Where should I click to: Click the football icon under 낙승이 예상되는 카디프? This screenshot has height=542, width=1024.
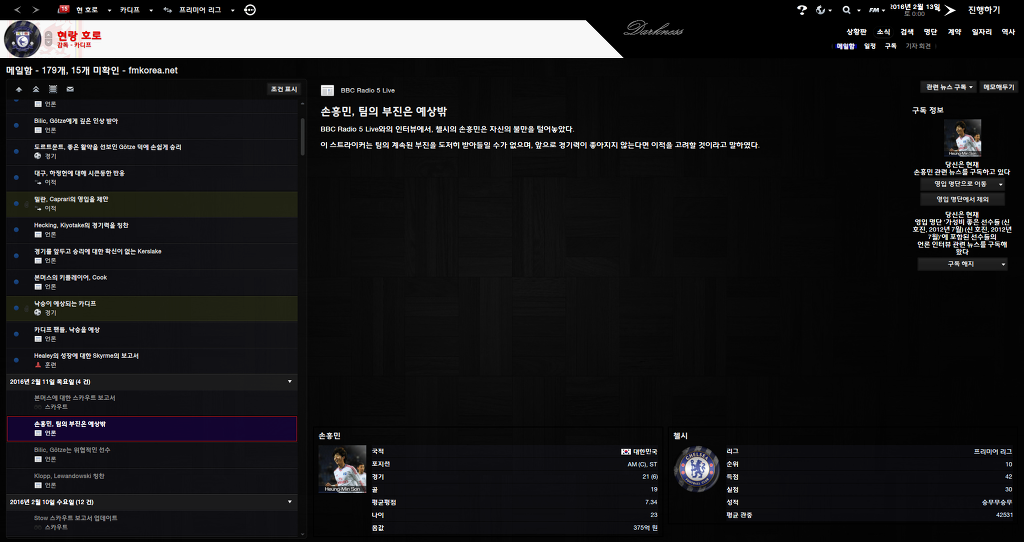pyautogui.click(x=38, y=313)
